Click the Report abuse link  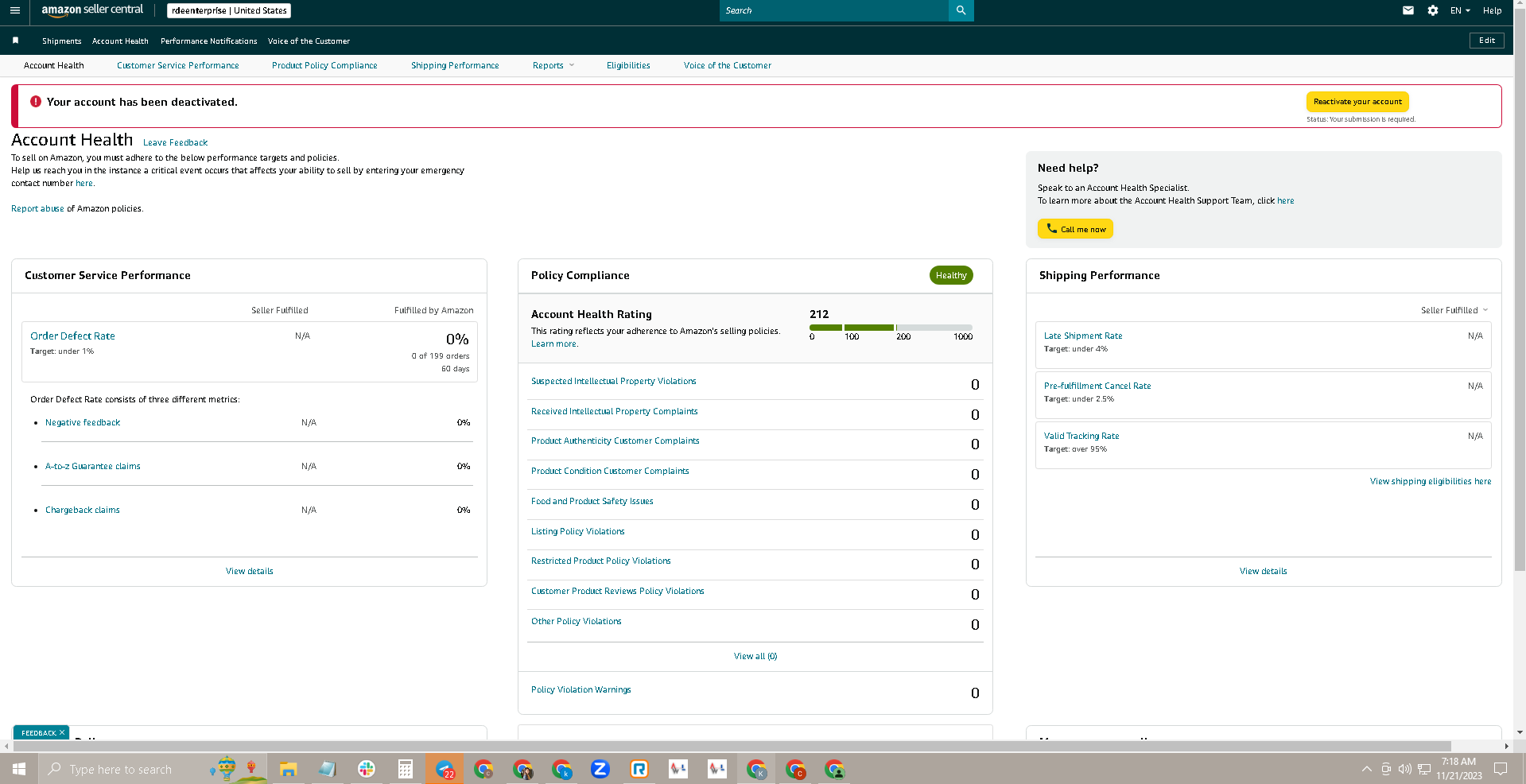37,208
